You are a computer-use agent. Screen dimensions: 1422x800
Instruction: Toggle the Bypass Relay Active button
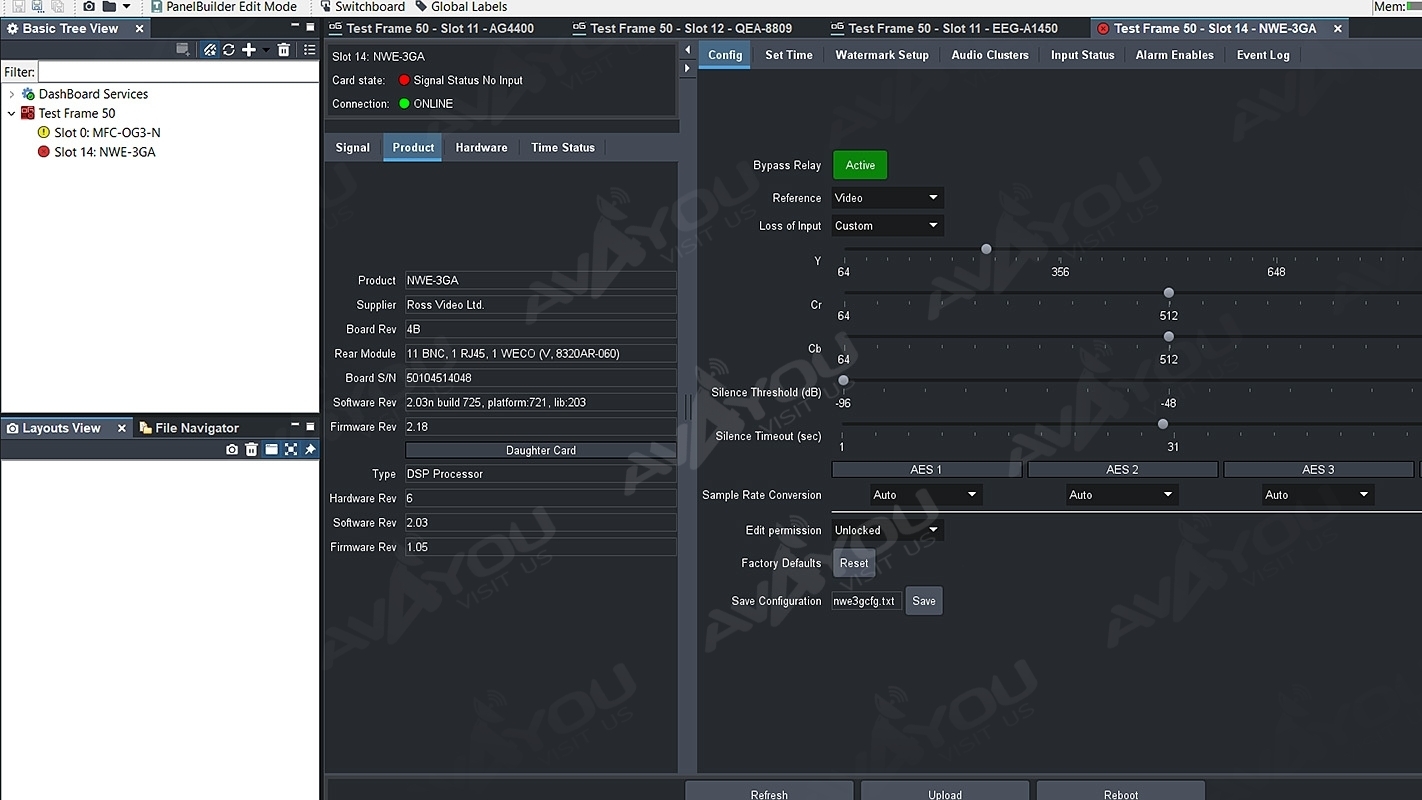[859, 165]
